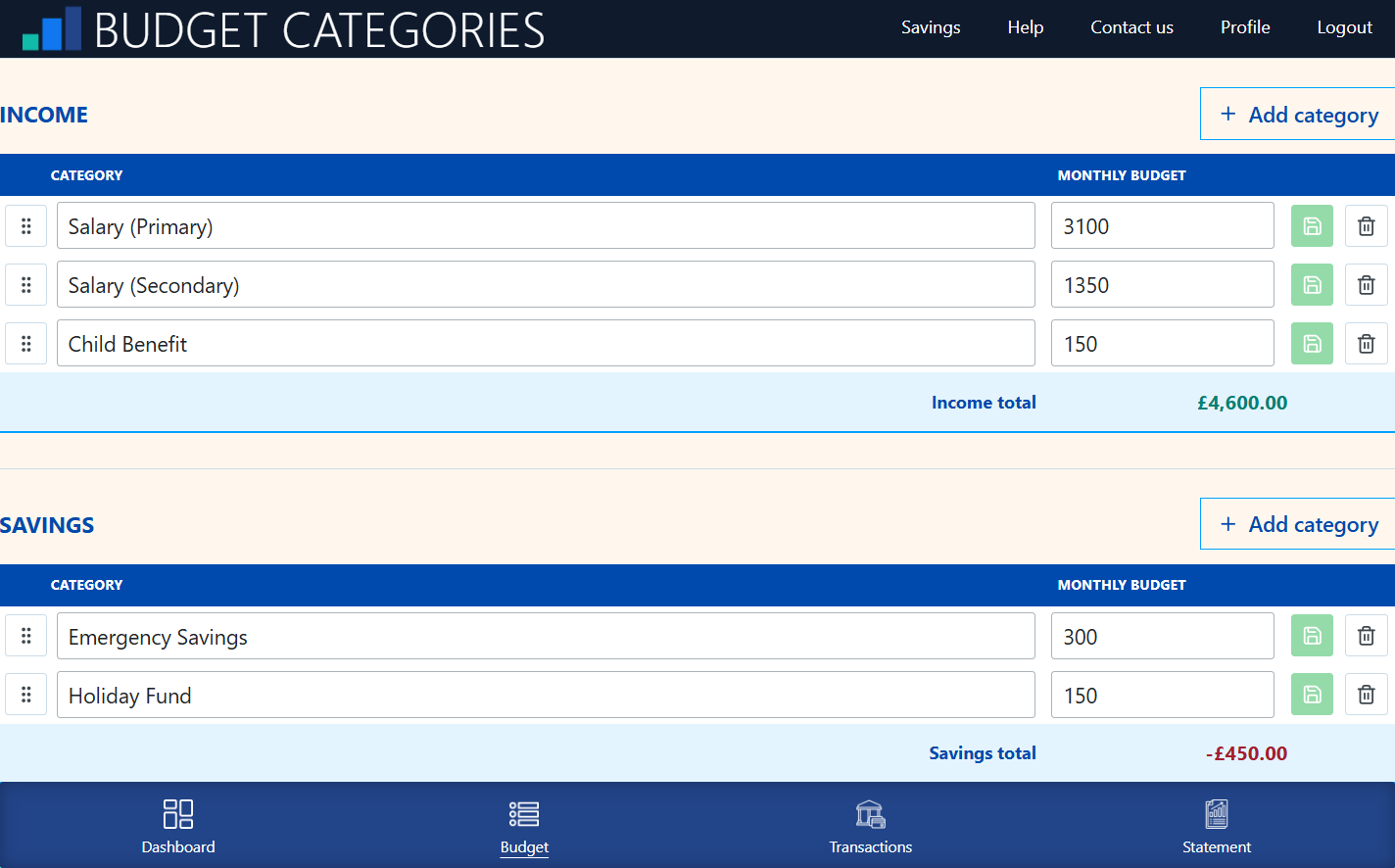The image size is (1395, 868).
Task: Click the BUDGET CATEGORIES page title
Action: tap(319, 30)
